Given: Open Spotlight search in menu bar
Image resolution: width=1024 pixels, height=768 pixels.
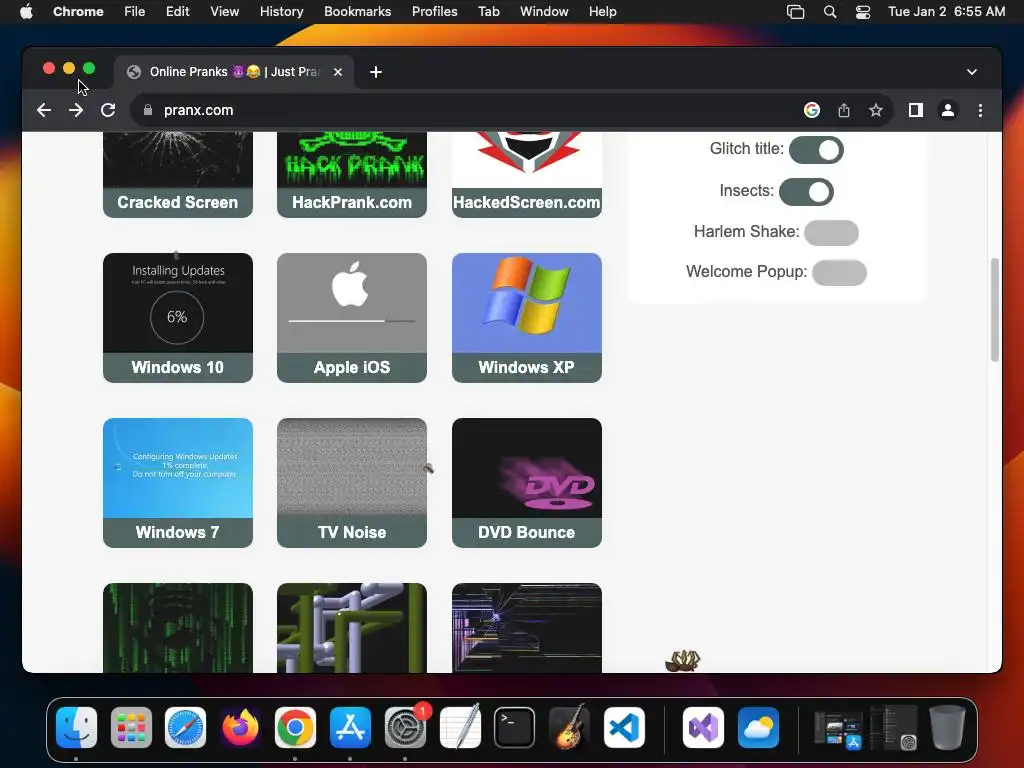Looking at the screenshot, I should [x=829, y=12].
